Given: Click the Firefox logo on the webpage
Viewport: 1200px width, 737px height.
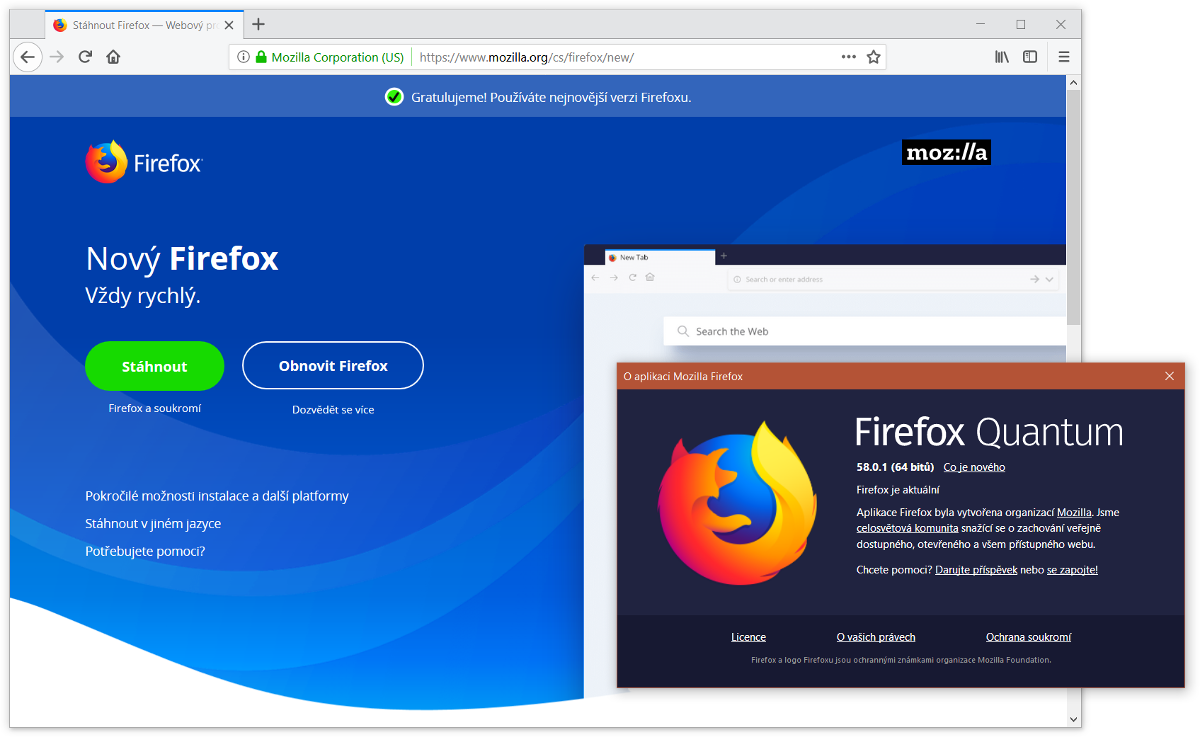Looking at the screenshot, I should point(145,162).
